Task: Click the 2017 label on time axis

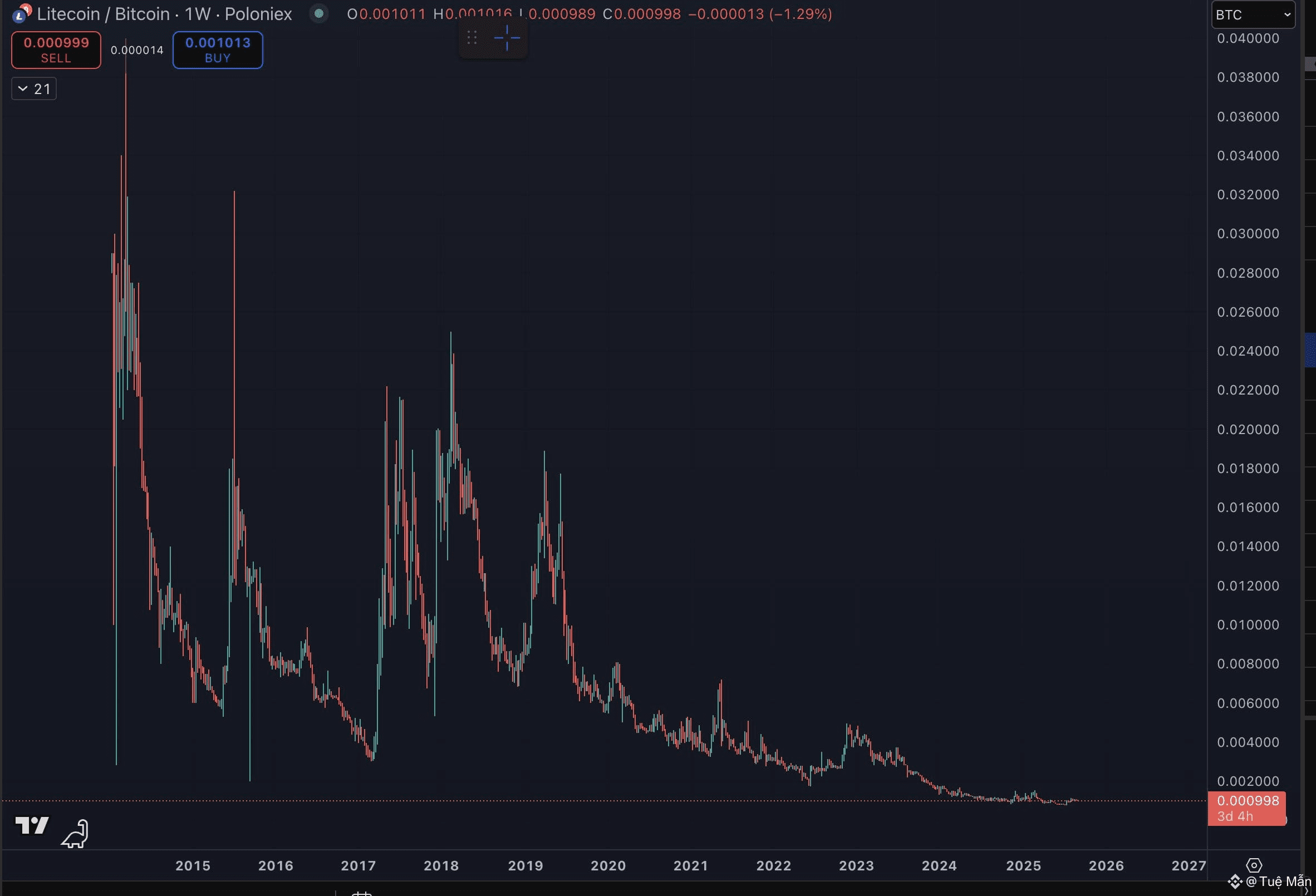Action: [x=359, y=865]
